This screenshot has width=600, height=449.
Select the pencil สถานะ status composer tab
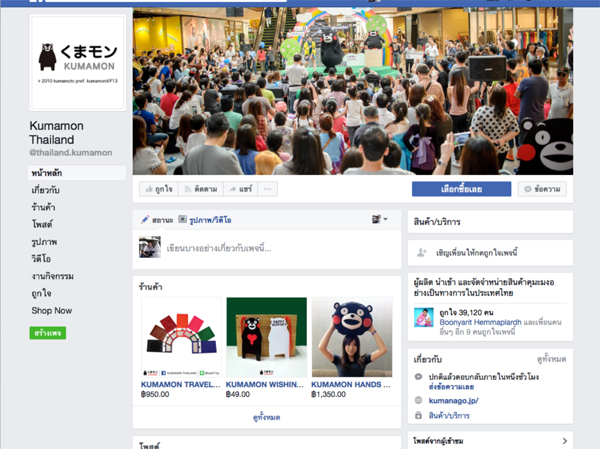(157, 220)
